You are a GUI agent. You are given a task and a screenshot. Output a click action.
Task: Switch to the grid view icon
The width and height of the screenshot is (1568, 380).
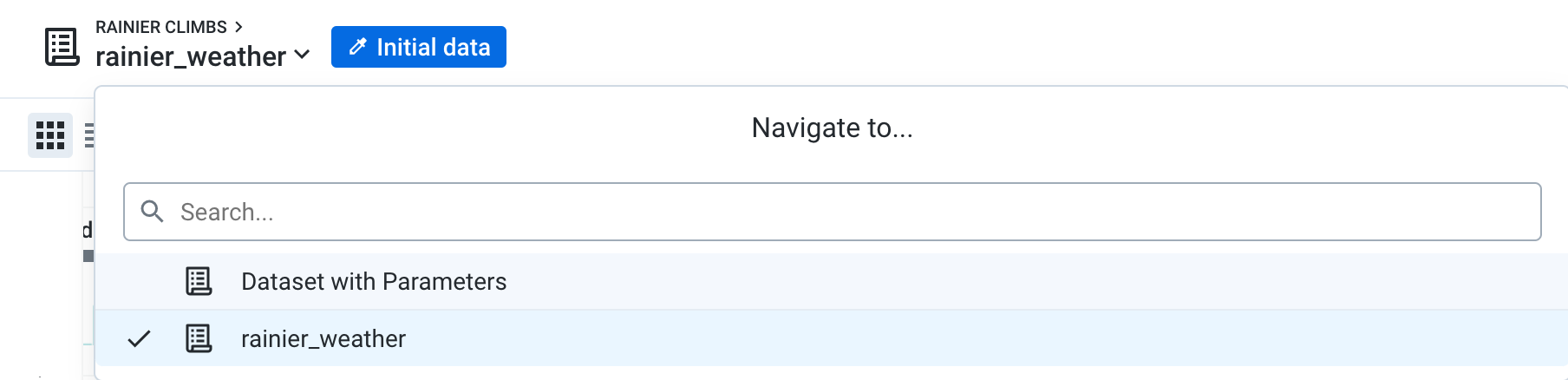50,135
